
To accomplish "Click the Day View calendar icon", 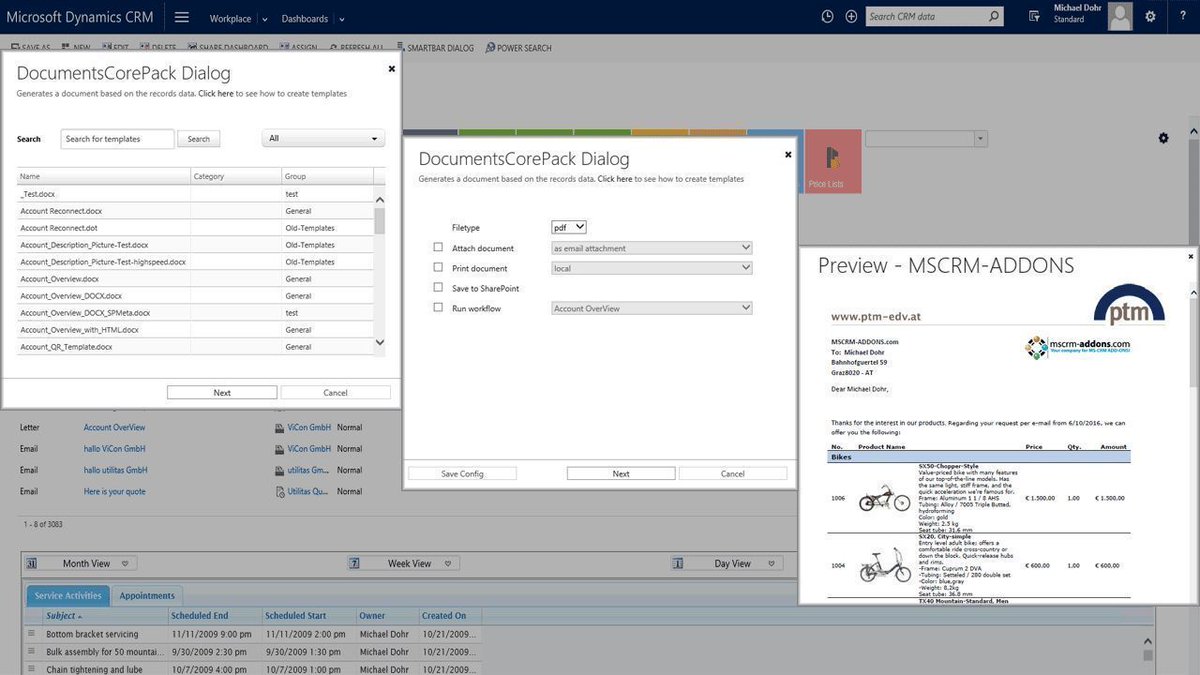I will (x=679, y=563).
